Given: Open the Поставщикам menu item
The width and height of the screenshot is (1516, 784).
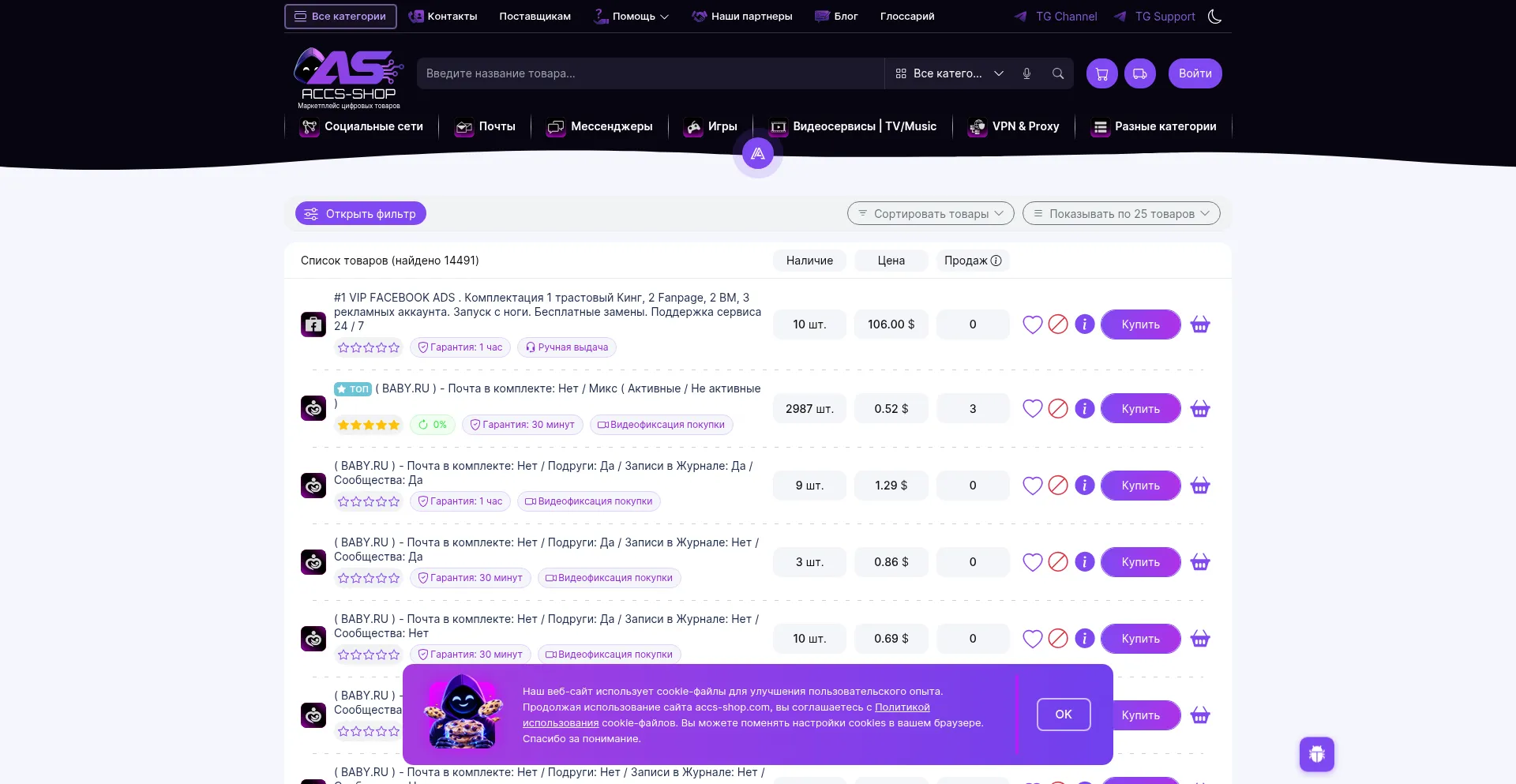Looking at the screenshot, I should coord(535,17).
